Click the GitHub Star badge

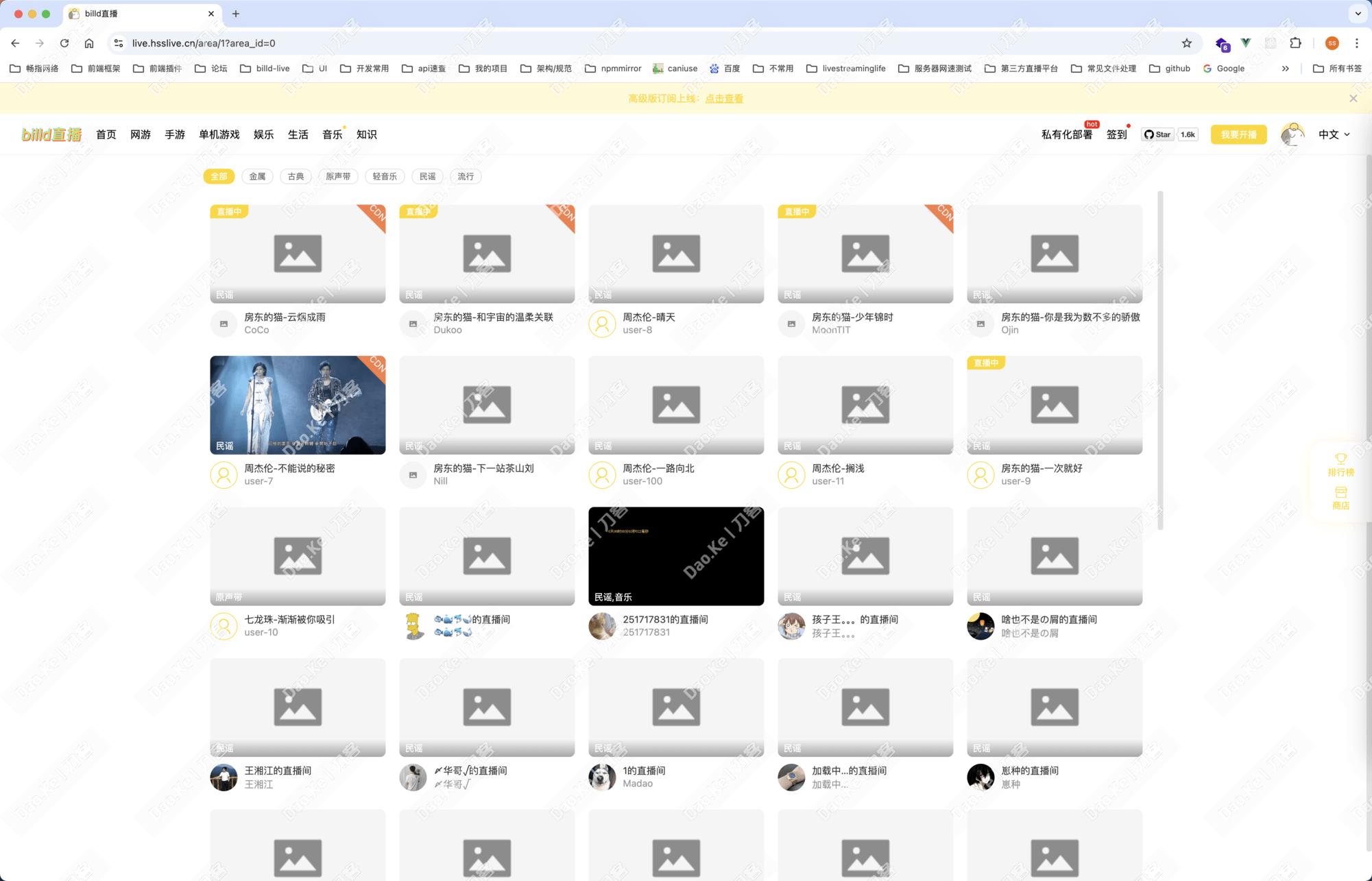pyautogui.click(x=1157, y=134)
